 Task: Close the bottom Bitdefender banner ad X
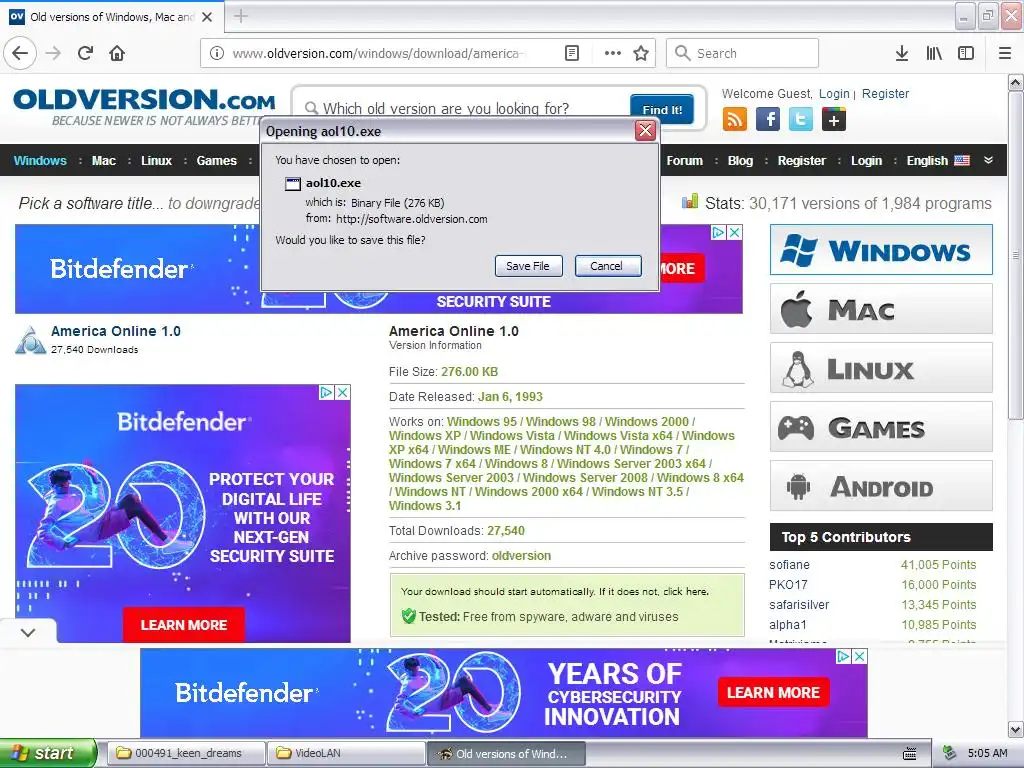pos(860,656)
